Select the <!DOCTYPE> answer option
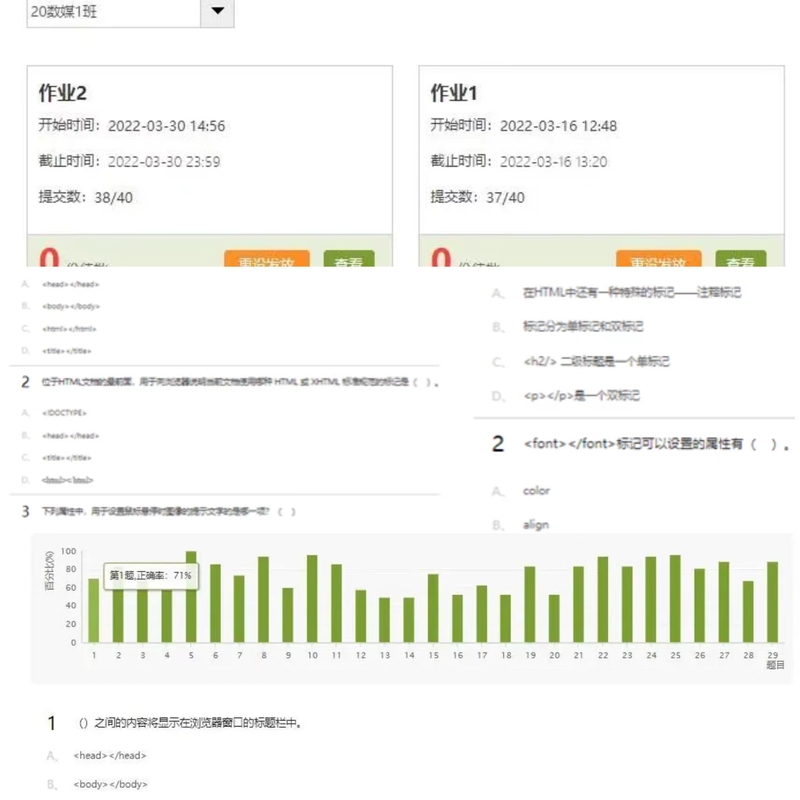Image resolution: width=800 pixels, height=800 pixels. [65, 412]
